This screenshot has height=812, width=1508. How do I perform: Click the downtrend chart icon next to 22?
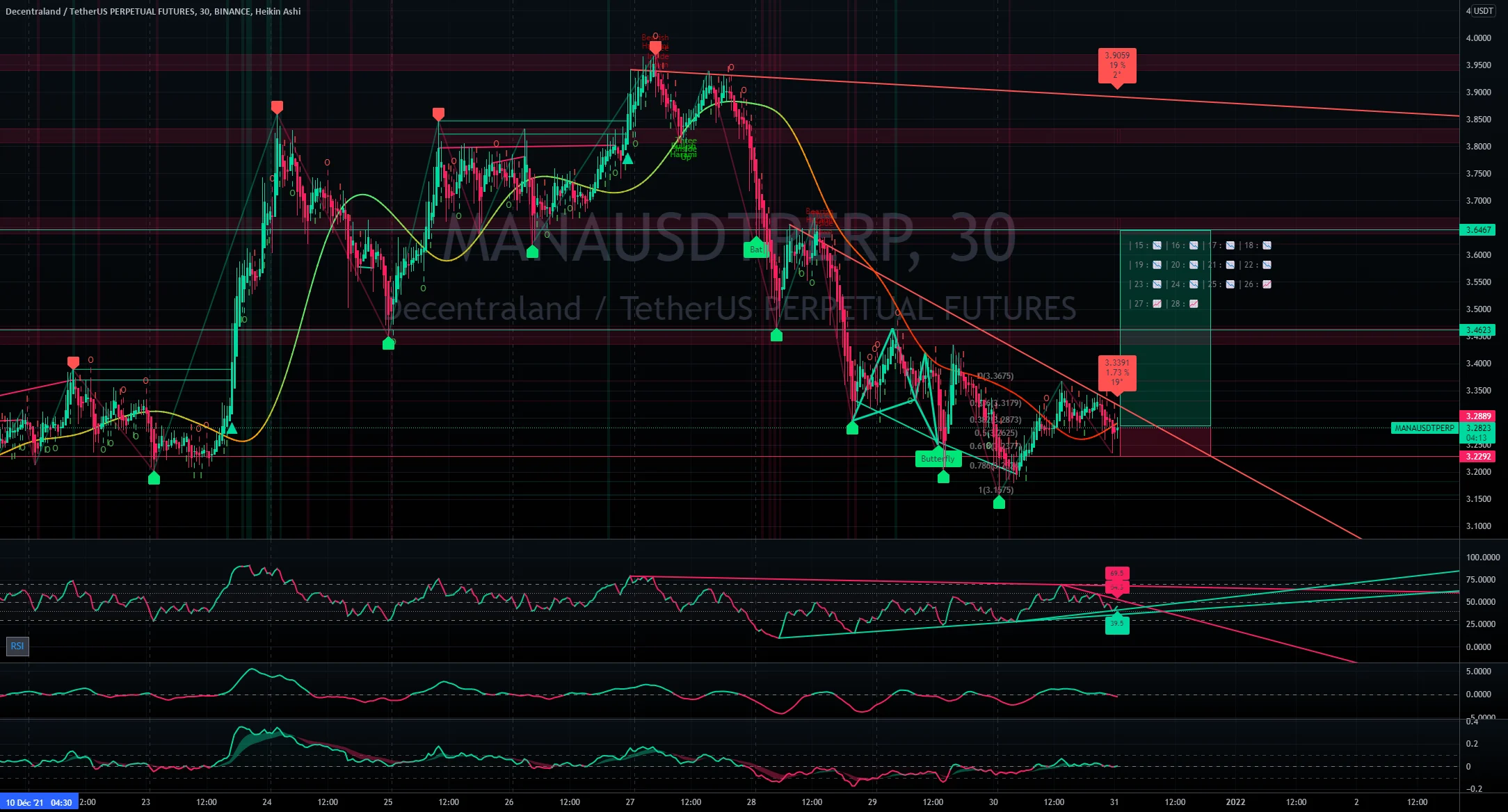click(1267, 265)
